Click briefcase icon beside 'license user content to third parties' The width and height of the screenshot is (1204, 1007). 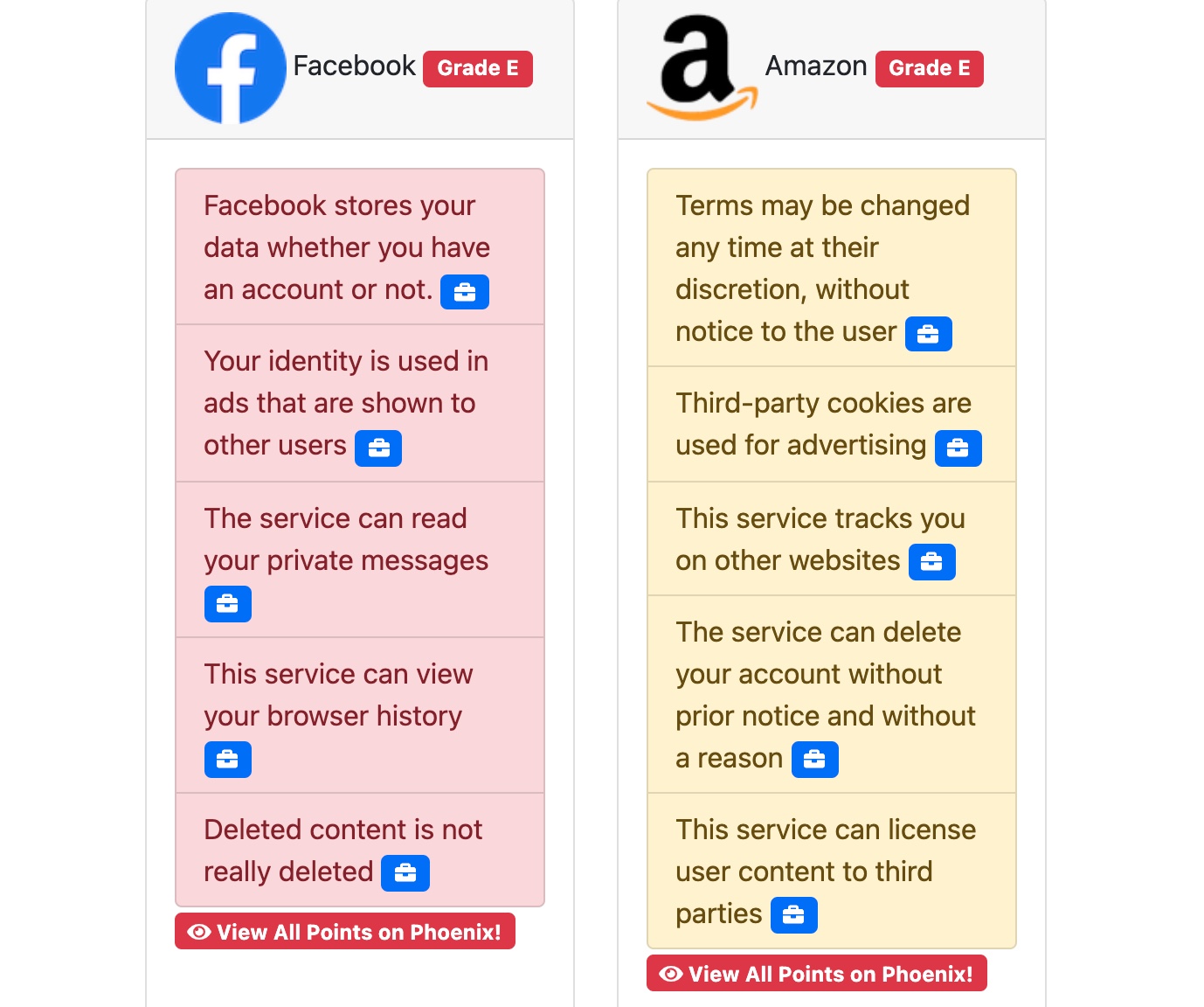pyautogui.click(x=793, y=915)
